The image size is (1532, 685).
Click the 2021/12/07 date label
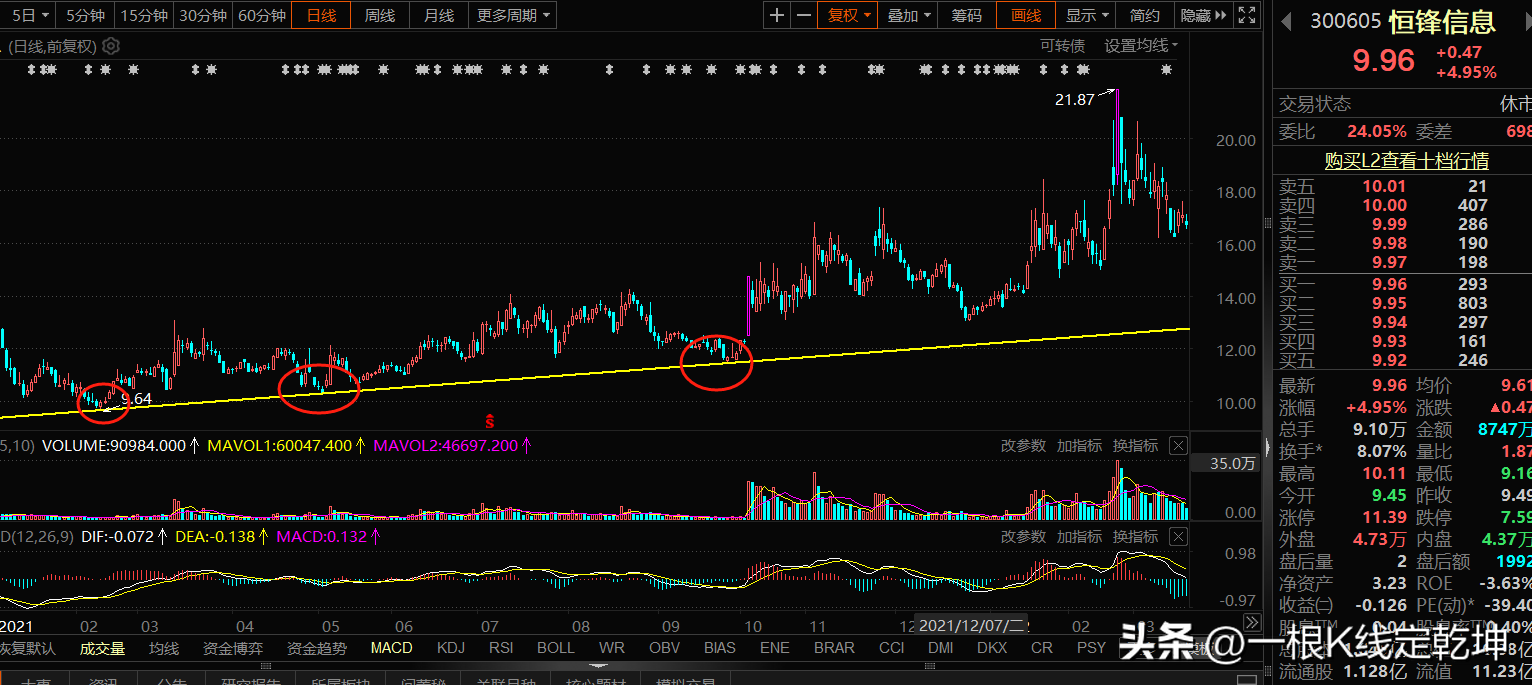tap(974, 626)
